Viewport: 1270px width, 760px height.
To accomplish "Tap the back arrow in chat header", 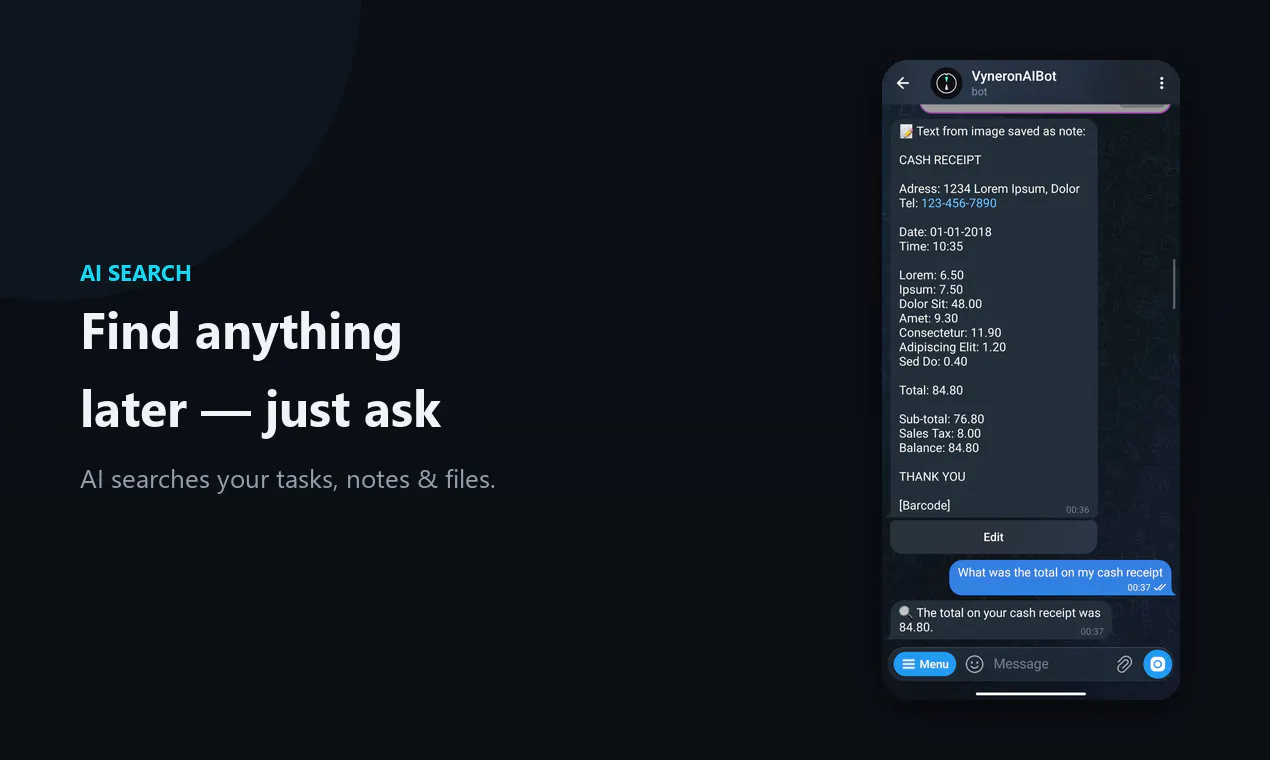I will pos(903,83).
